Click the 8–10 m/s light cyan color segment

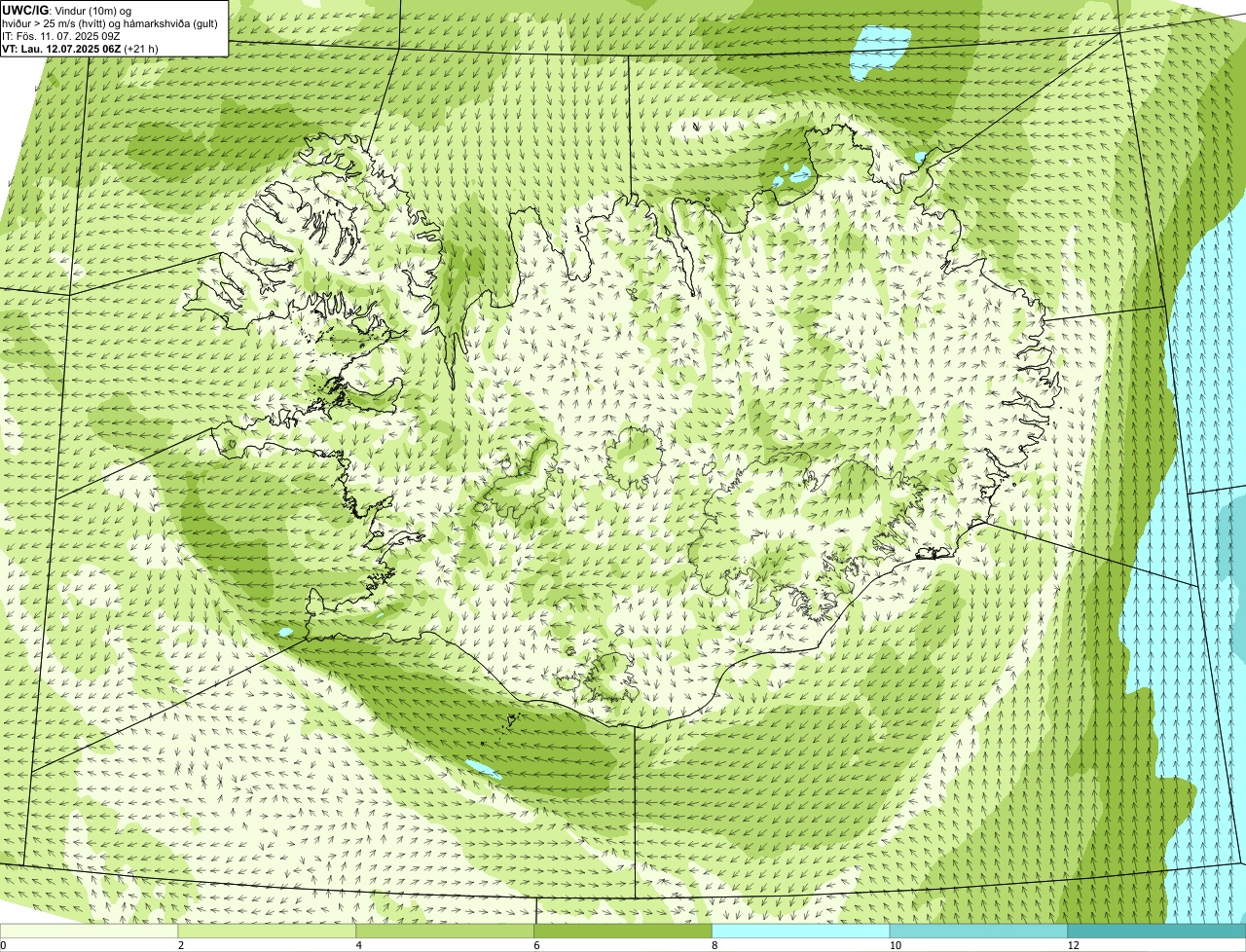tap(801, 931)
